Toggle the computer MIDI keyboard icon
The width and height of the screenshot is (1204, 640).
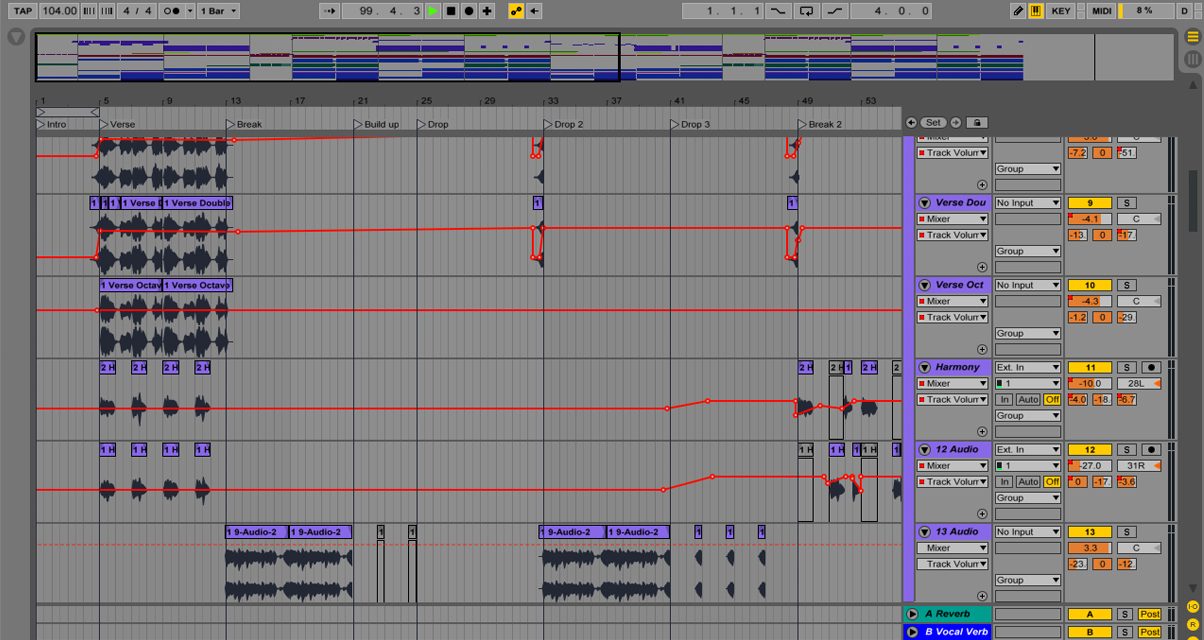pos(1036,11)
